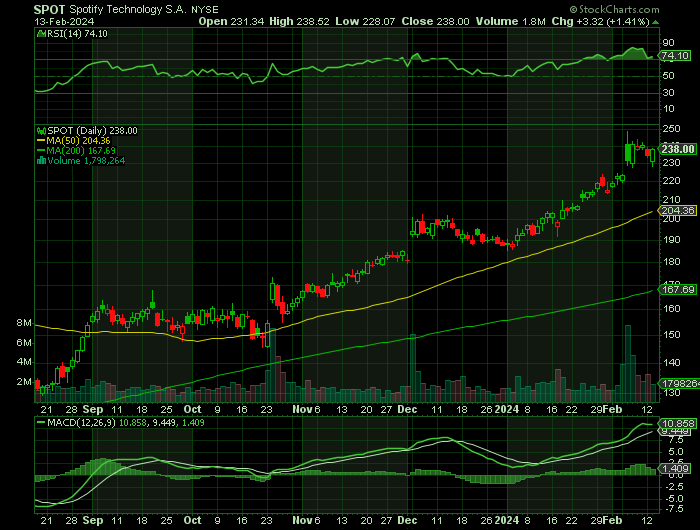Click the MA(50) 204.36 legend text
This screenshot has width=700, height=530.
click(78, 141)
